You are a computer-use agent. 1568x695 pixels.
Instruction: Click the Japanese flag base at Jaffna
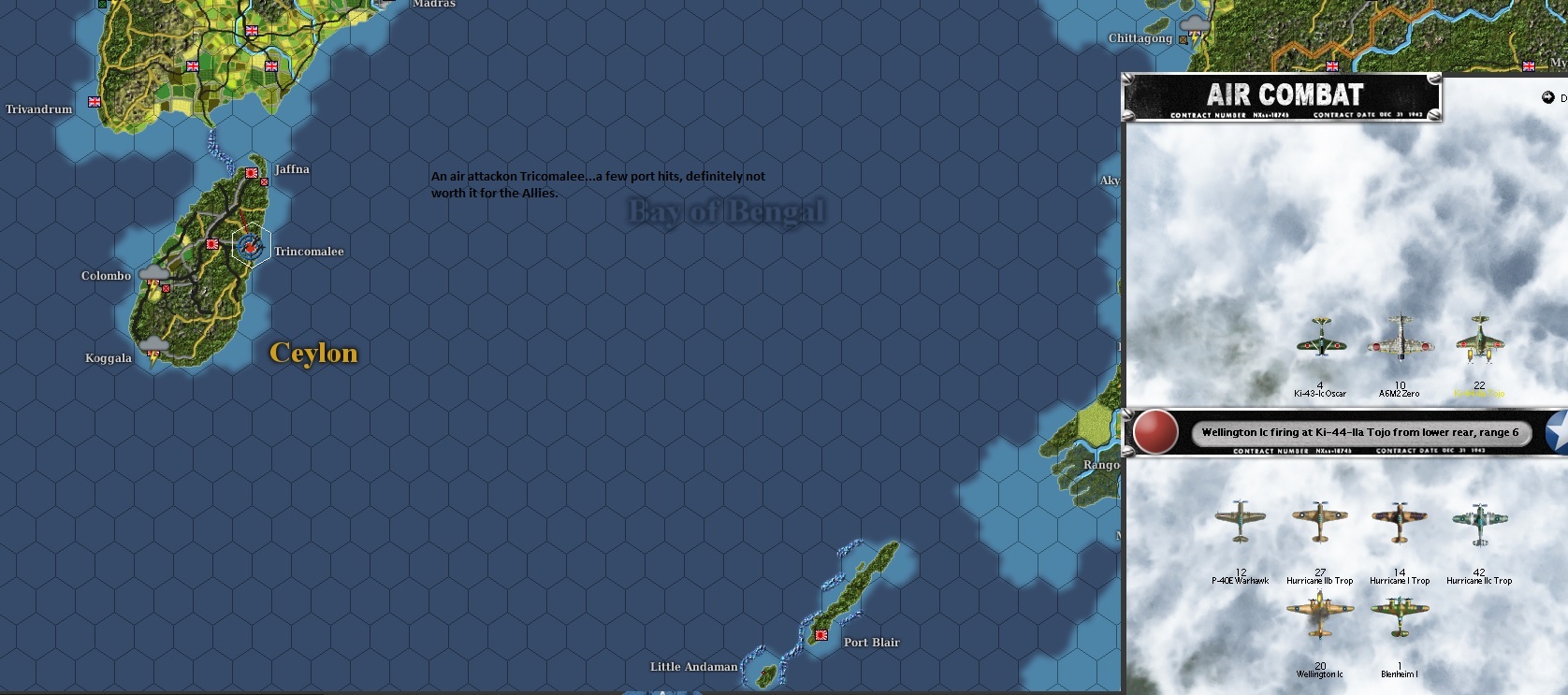click(252, 173)
